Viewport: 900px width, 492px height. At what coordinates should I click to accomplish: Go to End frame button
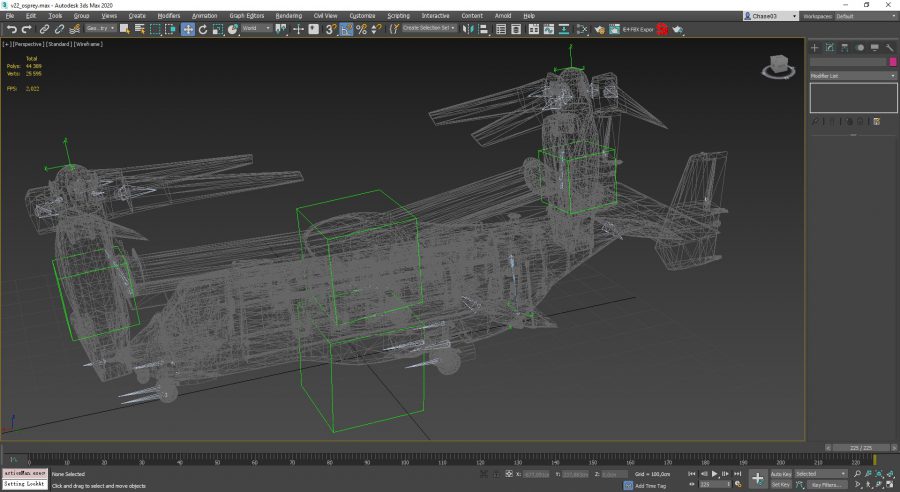pos(738,474)
